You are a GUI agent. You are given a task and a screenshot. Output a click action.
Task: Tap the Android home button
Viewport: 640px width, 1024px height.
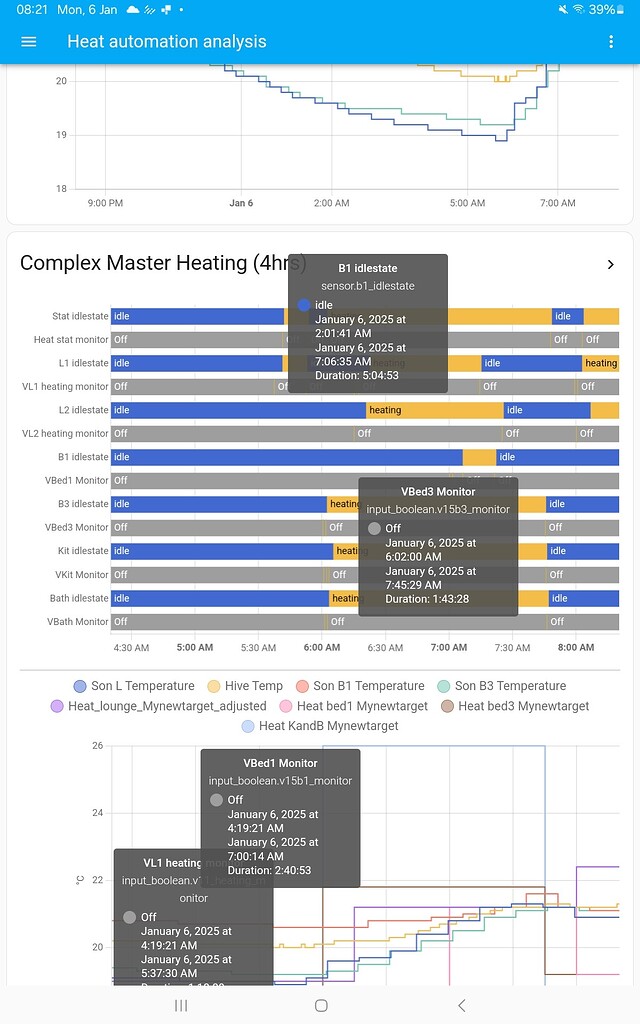320,1006
